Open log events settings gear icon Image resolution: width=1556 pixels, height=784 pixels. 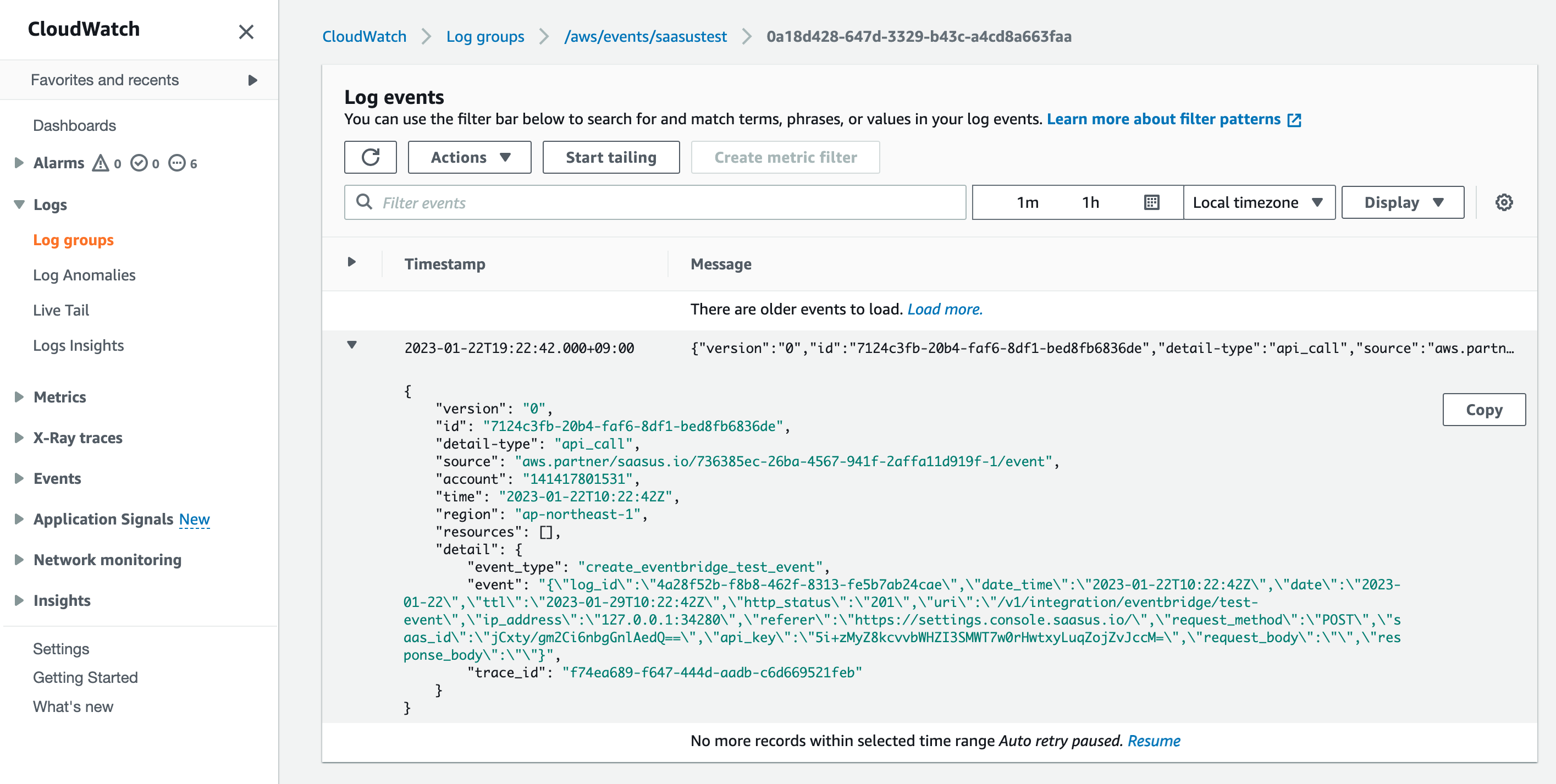point(1504,202)
